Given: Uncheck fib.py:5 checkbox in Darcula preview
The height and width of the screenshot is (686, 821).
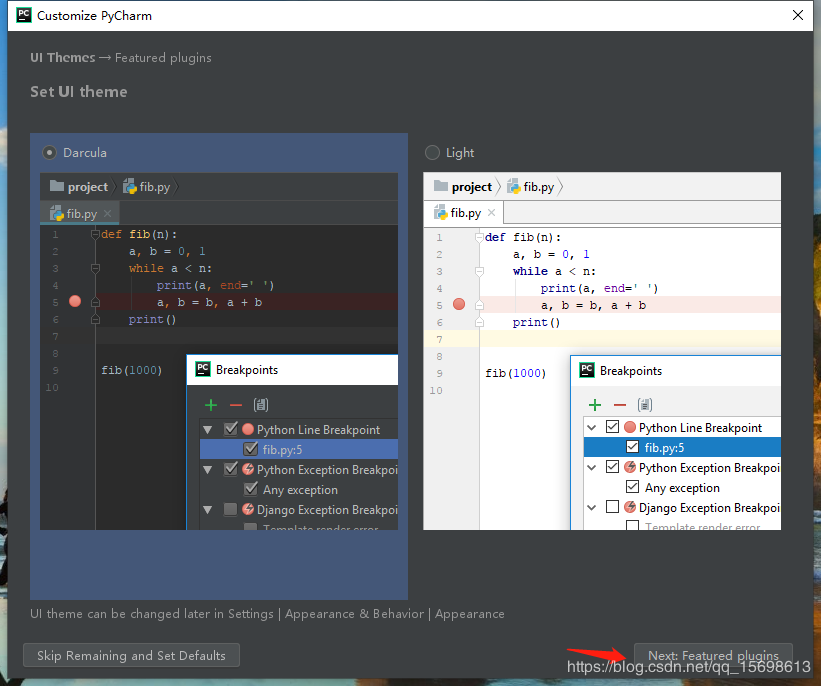Looking at the screenshot, I should [251, 449].
